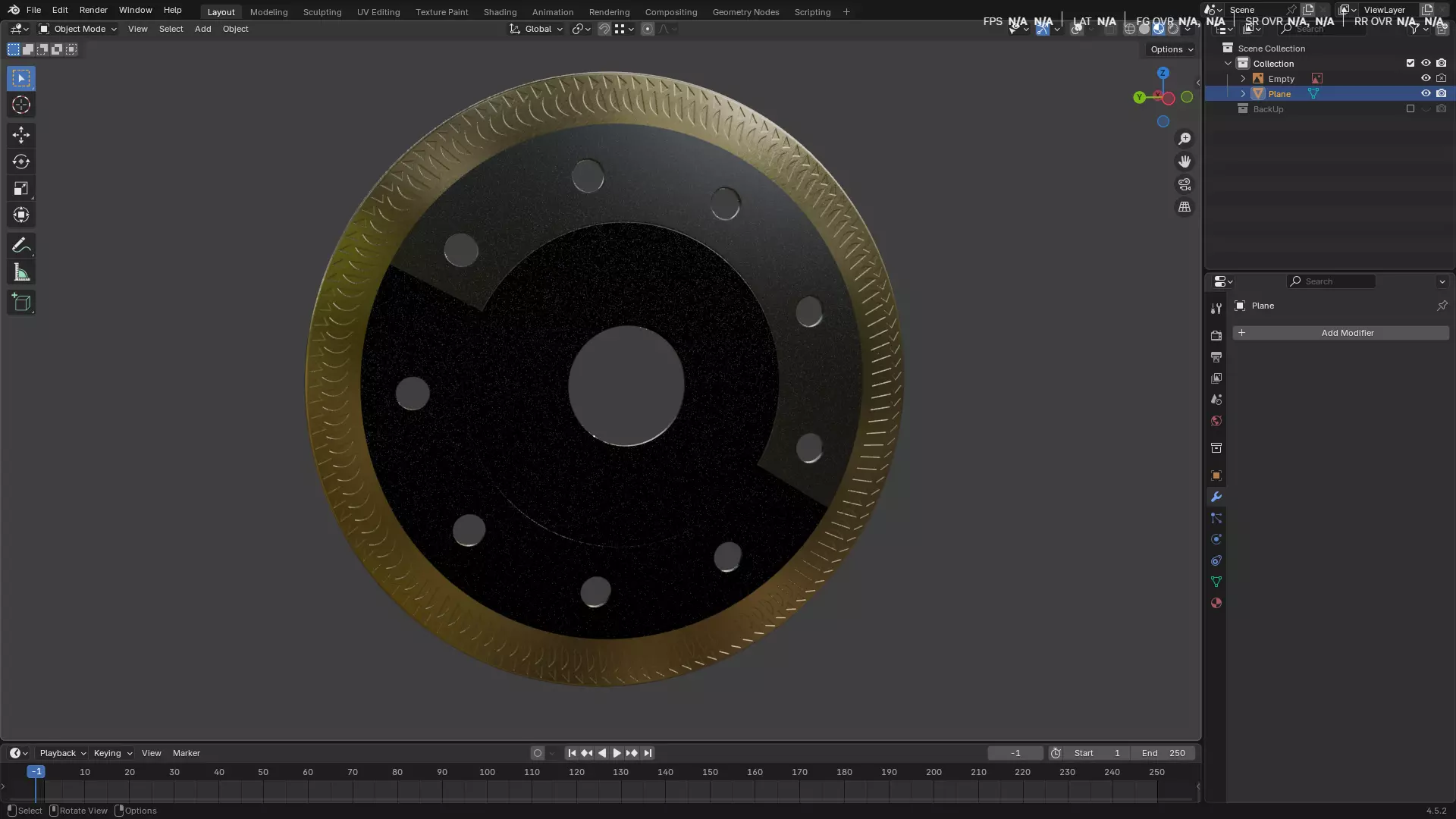The image size is (1456, 819).
Task: Open the Material properties tab
Action: click(1216, 603)
